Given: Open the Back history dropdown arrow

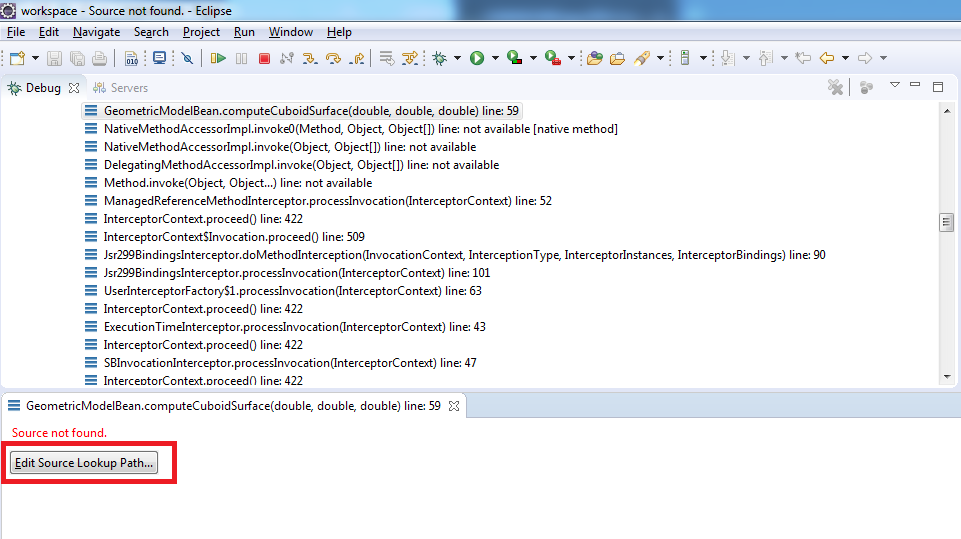Looking at the screenshot, I should (845, 58).
